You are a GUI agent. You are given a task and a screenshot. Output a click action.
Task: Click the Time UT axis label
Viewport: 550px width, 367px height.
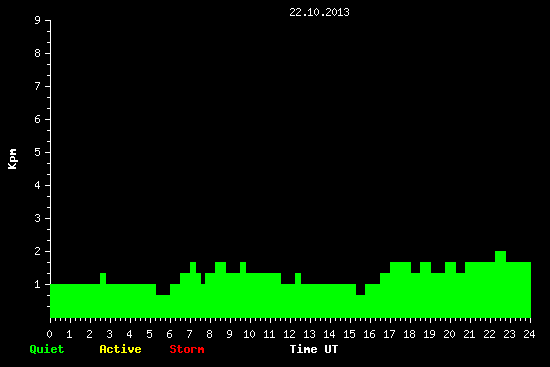(x=314, y=349)
